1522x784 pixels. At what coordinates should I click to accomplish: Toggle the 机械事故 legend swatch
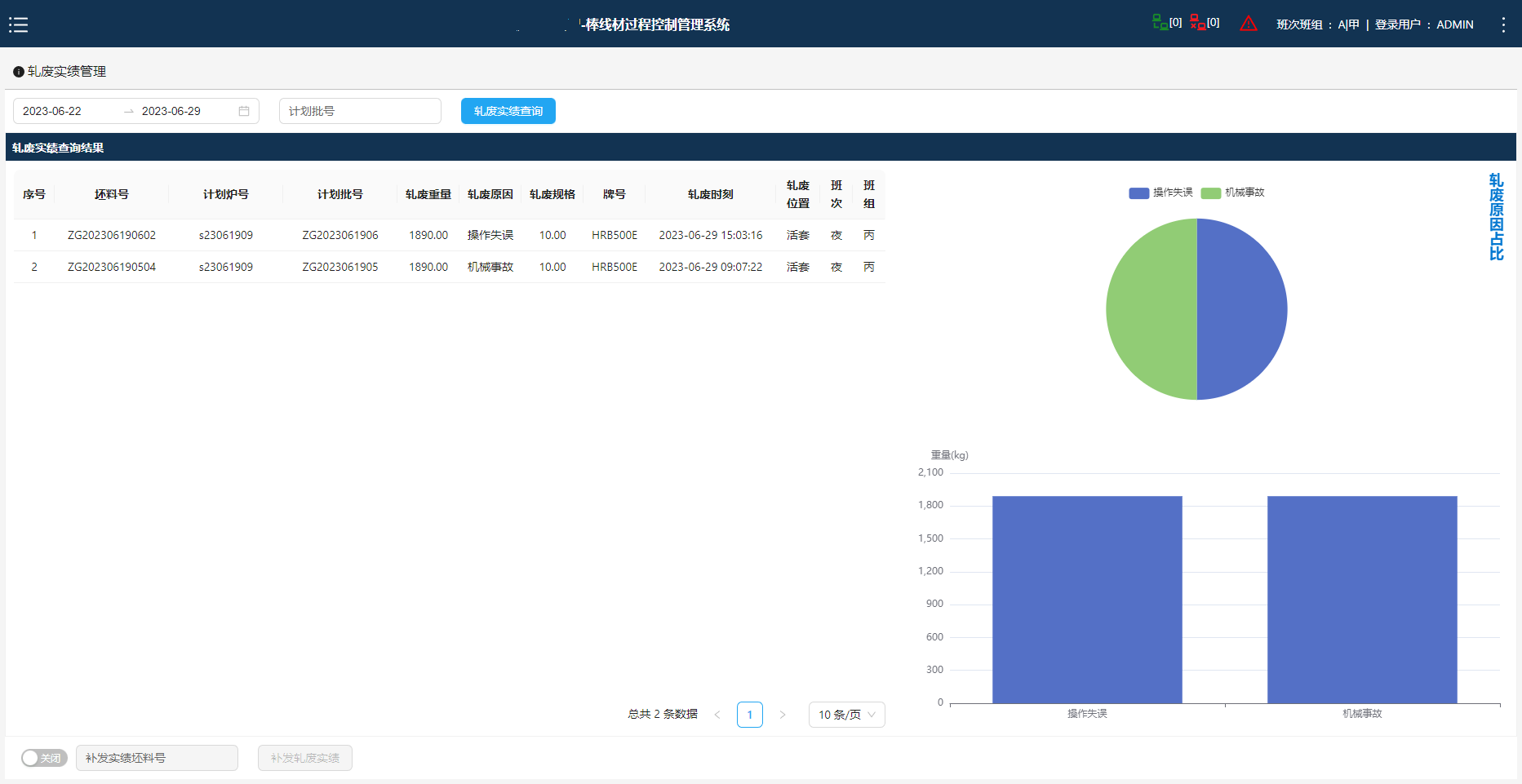tap(1211, 193)
